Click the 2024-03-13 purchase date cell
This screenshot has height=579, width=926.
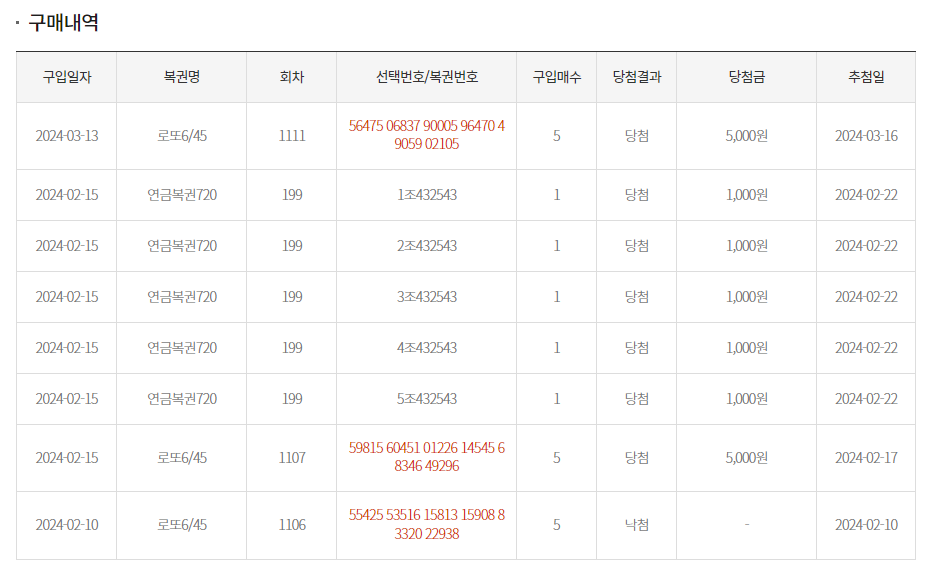(x=67, y=136)
